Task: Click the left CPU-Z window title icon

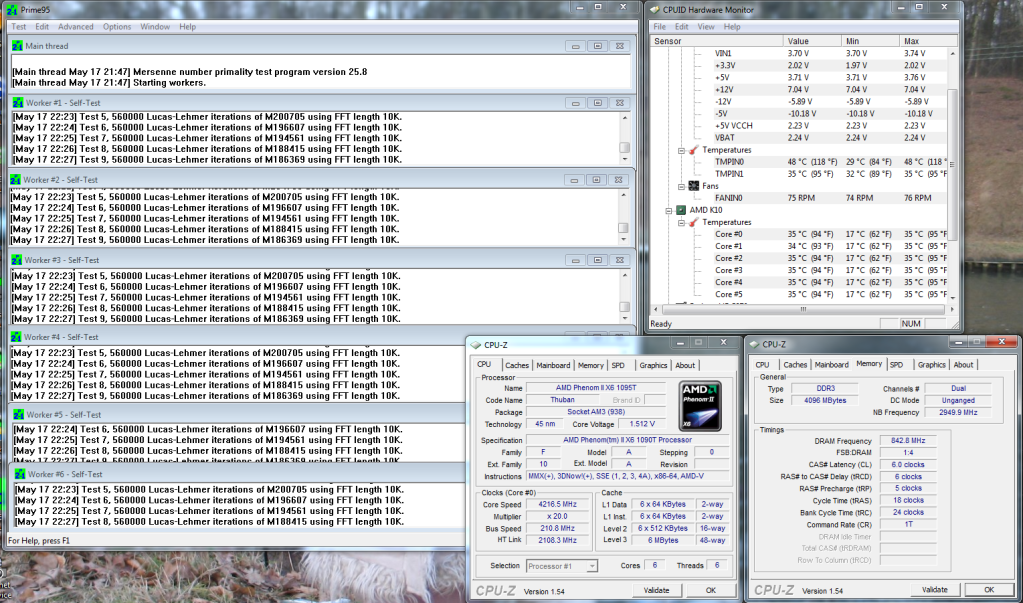Action: point(476,345)
